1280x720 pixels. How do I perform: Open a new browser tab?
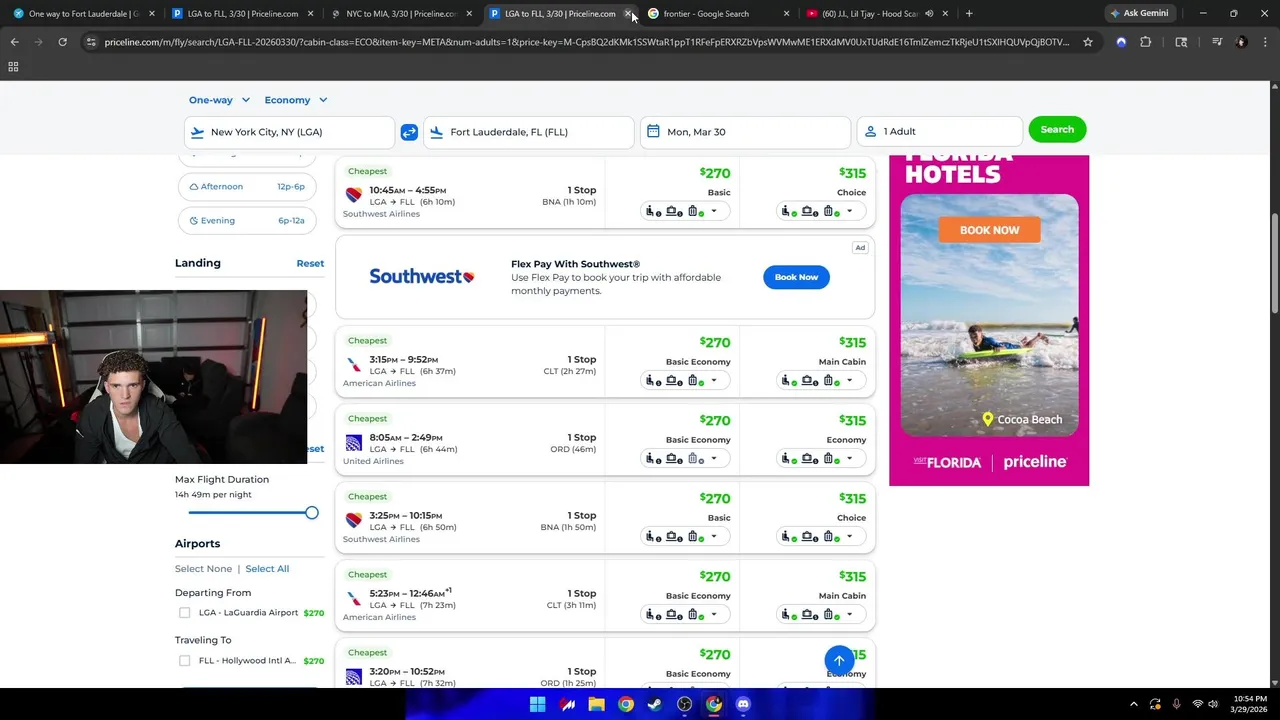[969, 14]
